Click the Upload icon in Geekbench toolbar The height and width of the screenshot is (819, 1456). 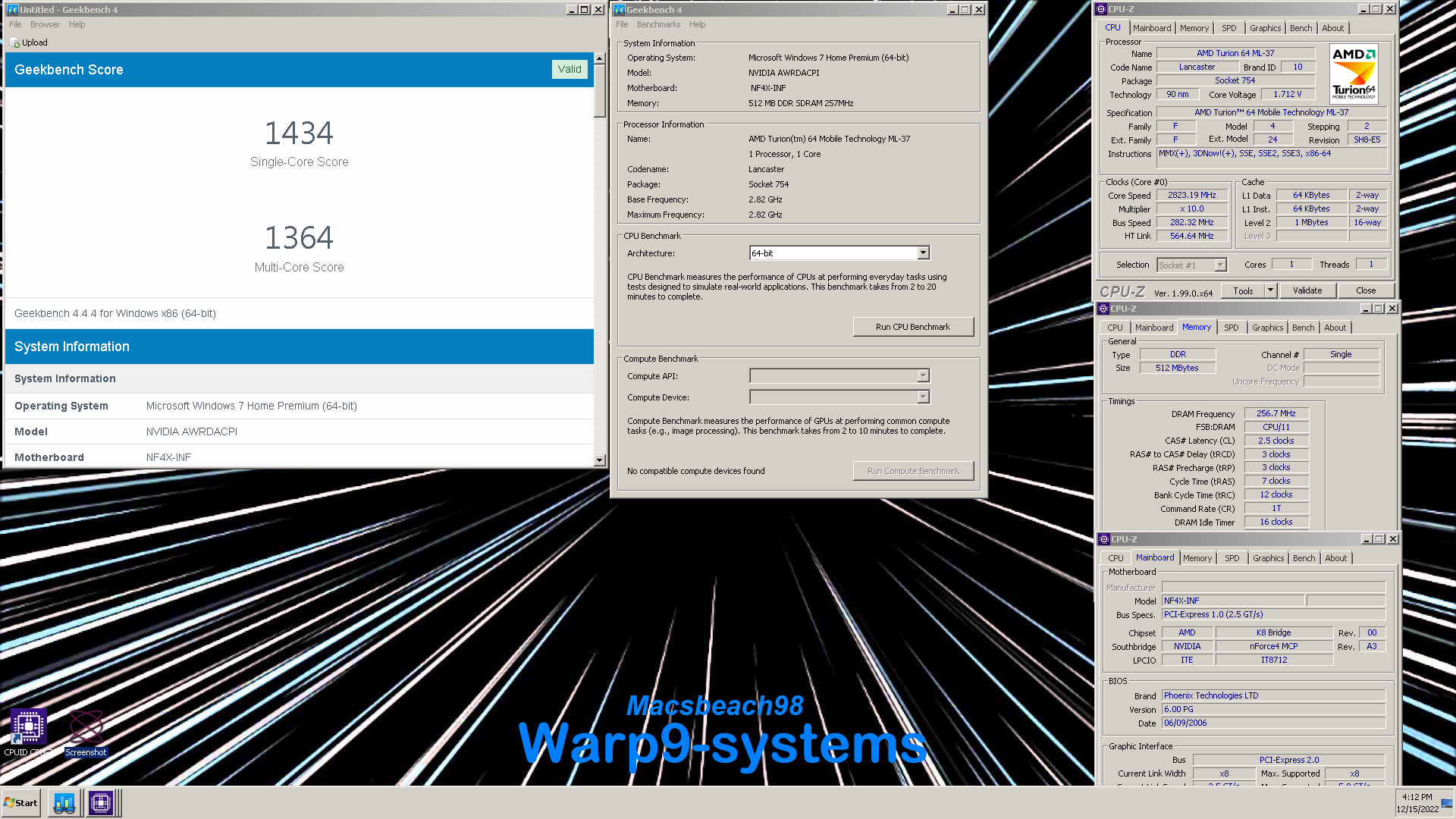click(x=14, y=43)
